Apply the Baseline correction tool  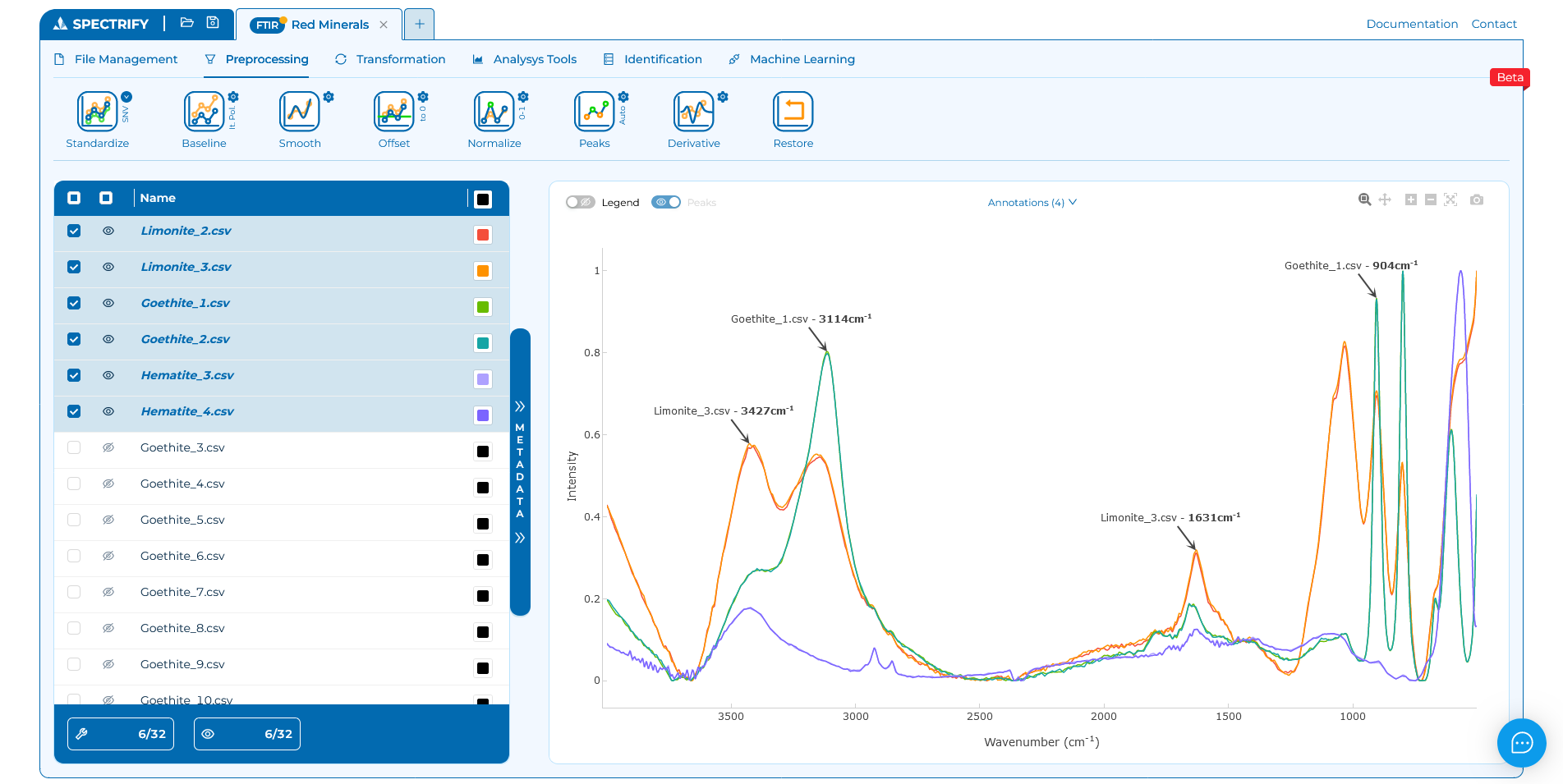click(x=204, y=115)
